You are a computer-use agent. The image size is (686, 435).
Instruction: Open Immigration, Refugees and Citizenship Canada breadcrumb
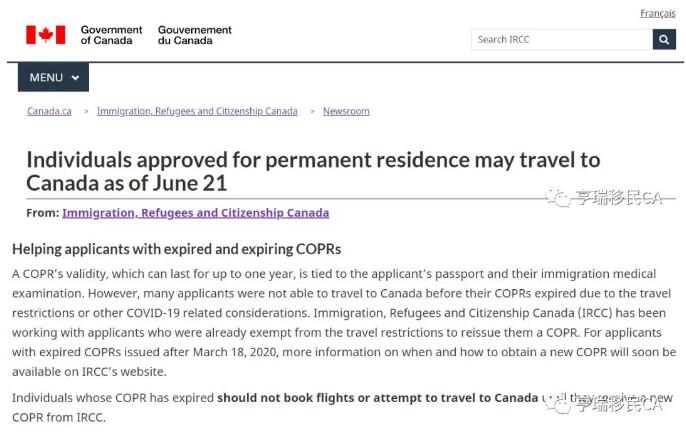pyautogui.click(x=197, y=111)
